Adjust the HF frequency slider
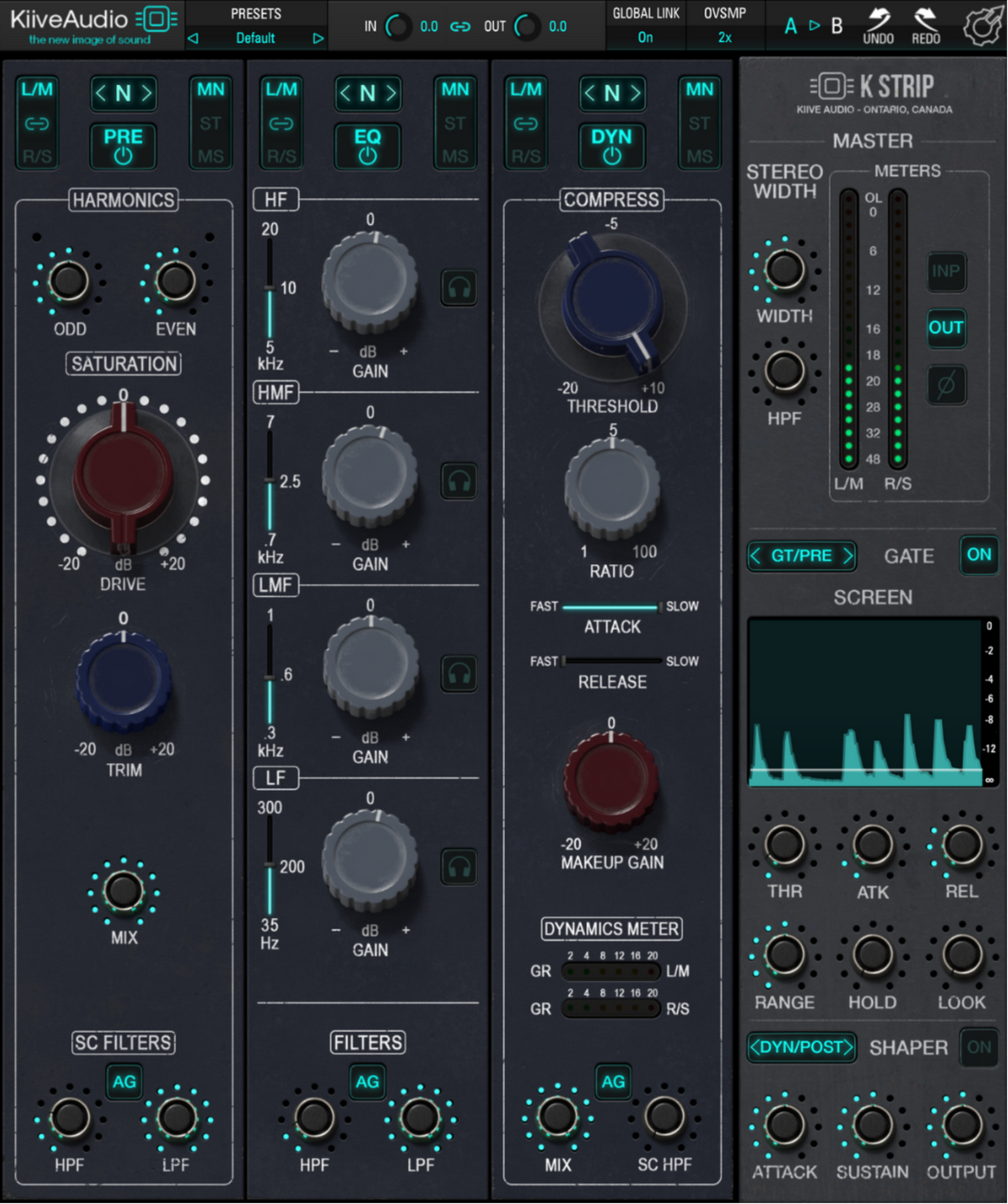This screenshot has height=1204, width=1008. coord(270,288)
